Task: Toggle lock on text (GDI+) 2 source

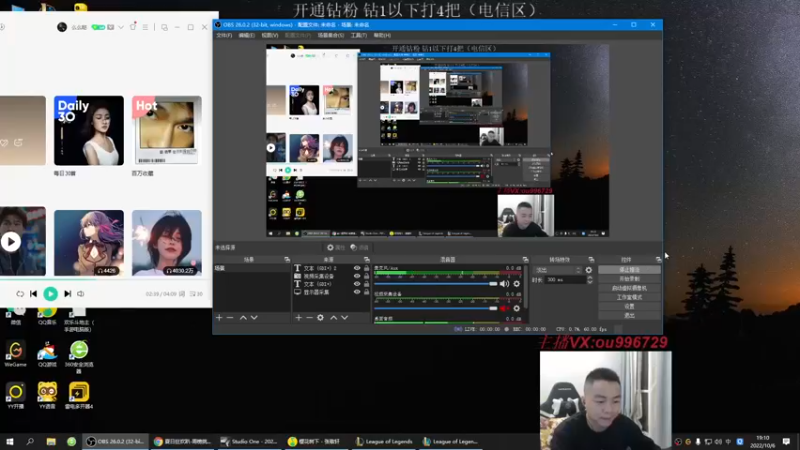Action: [366, 268]
